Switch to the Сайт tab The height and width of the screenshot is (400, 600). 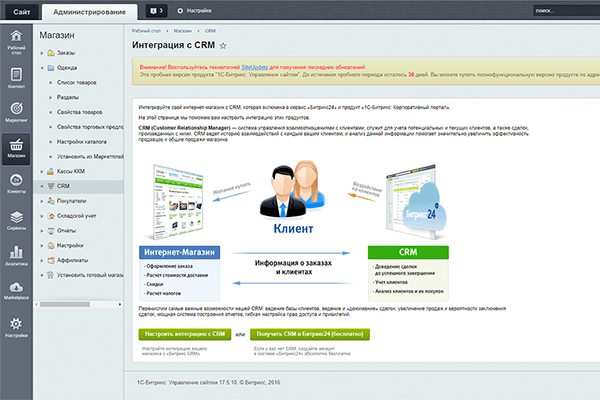(20, 10)
